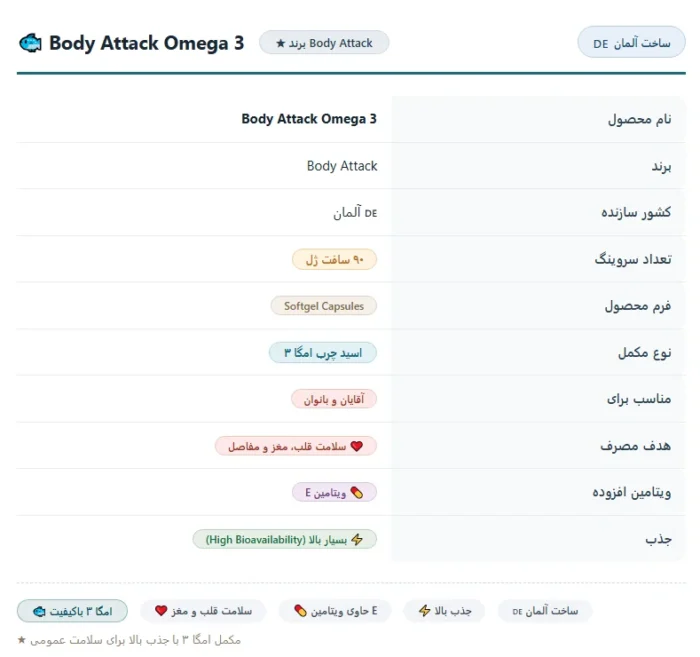Click the lightning icon in the High Bioavailability badge
This screenshot has height=657, width=700.
[357, 539]
